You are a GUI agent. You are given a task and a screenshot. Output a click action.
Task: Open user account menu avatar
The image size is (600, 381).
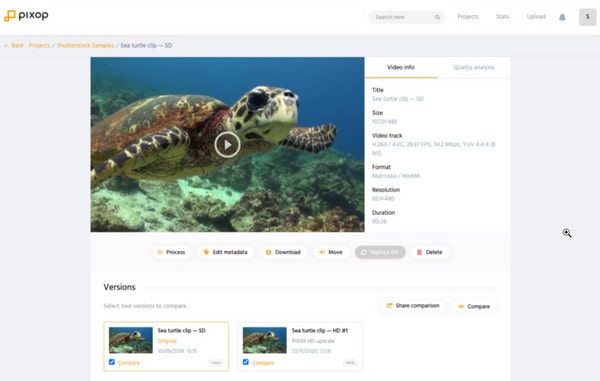587,17
